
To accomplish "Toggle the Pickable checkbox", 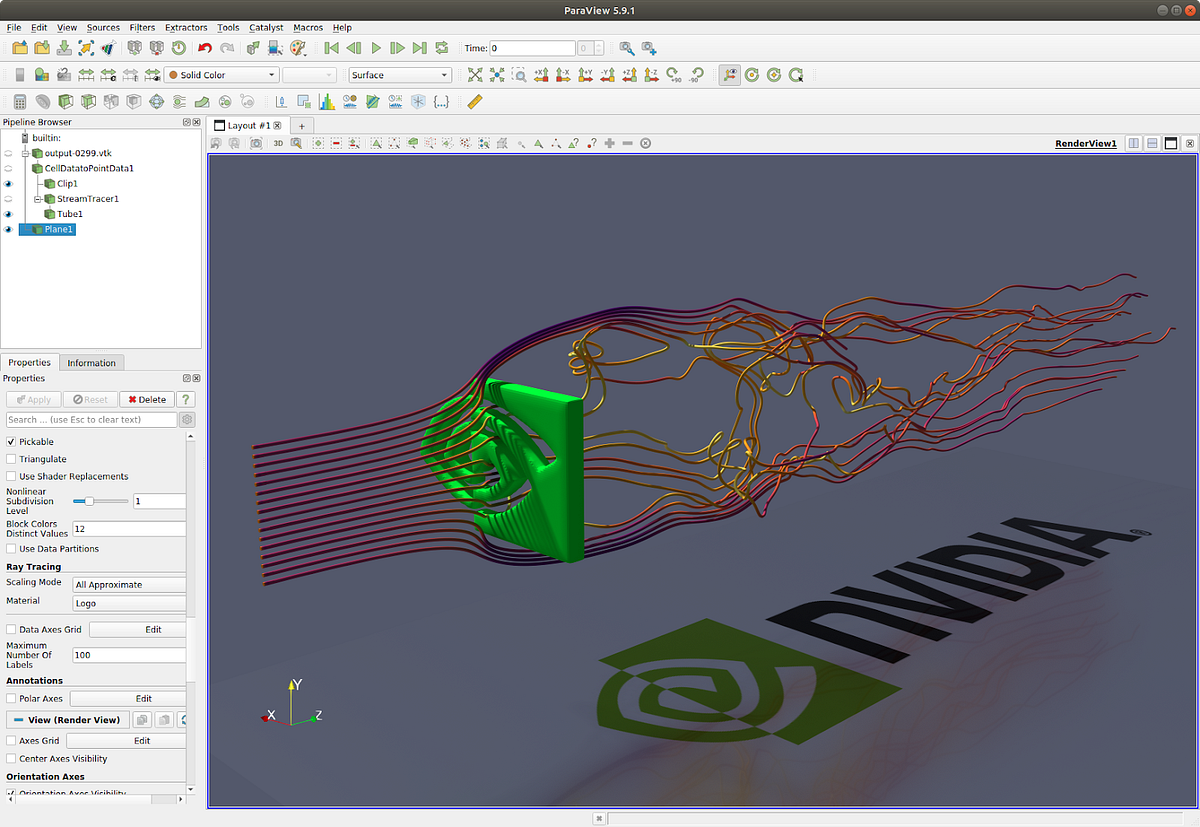I will [x=10, y=441].
